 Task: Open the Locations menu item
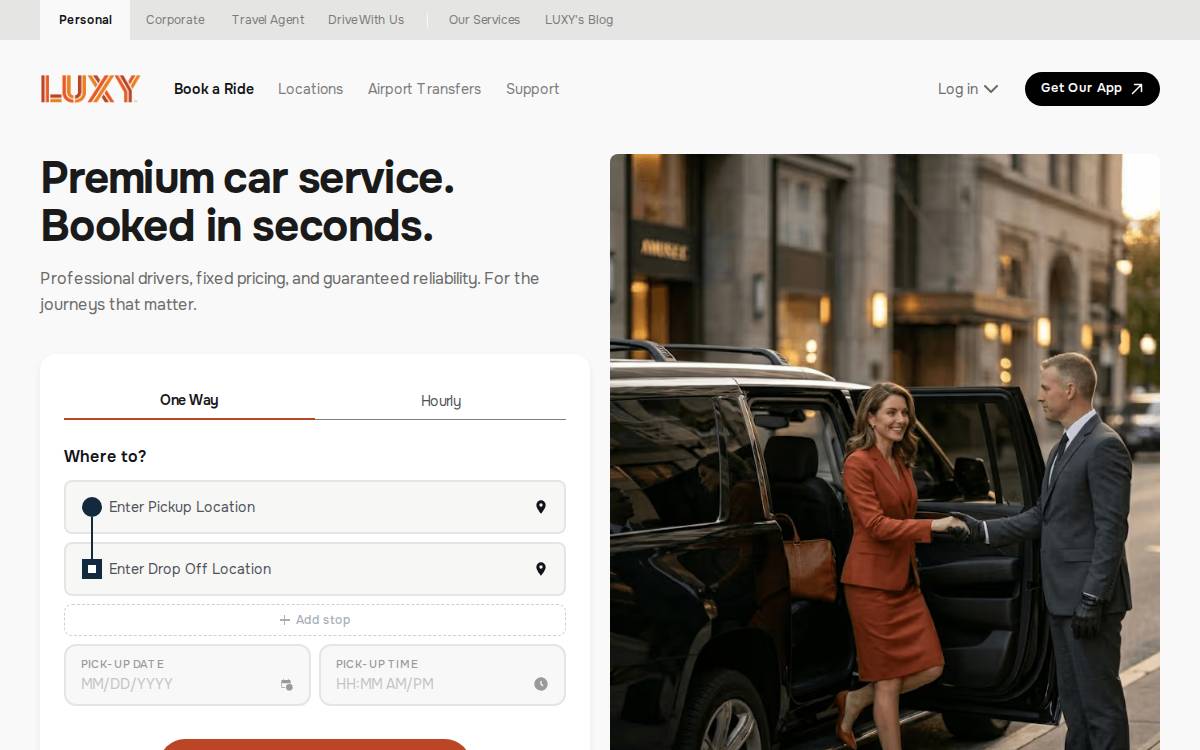pos(310,89)
